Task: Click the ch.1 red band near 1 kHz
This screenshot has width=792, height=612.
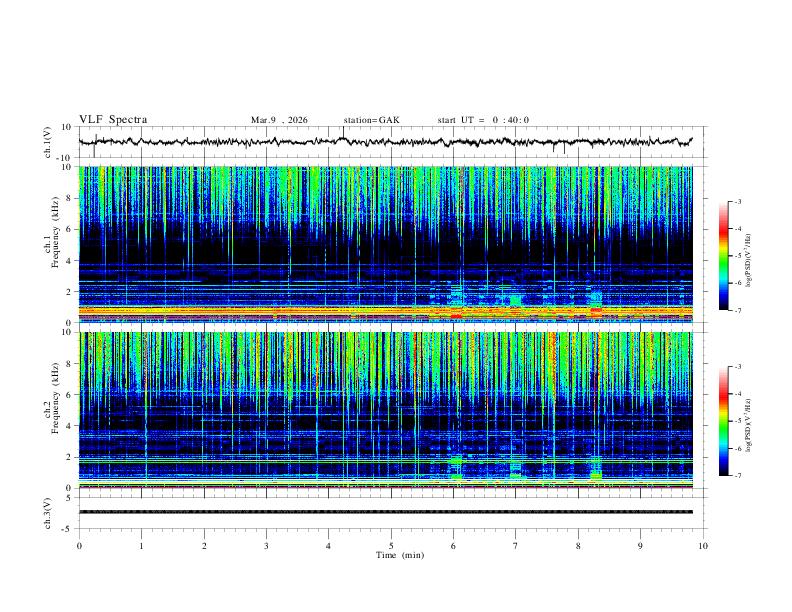Action: click(386, 310)
